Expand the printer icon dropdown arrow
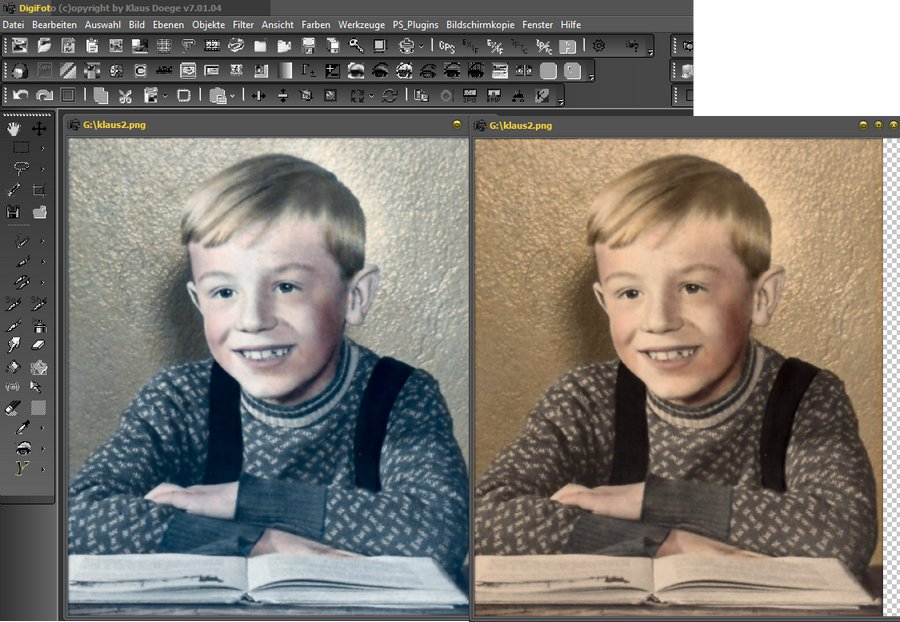900x622 pixels. pos(421,46)
